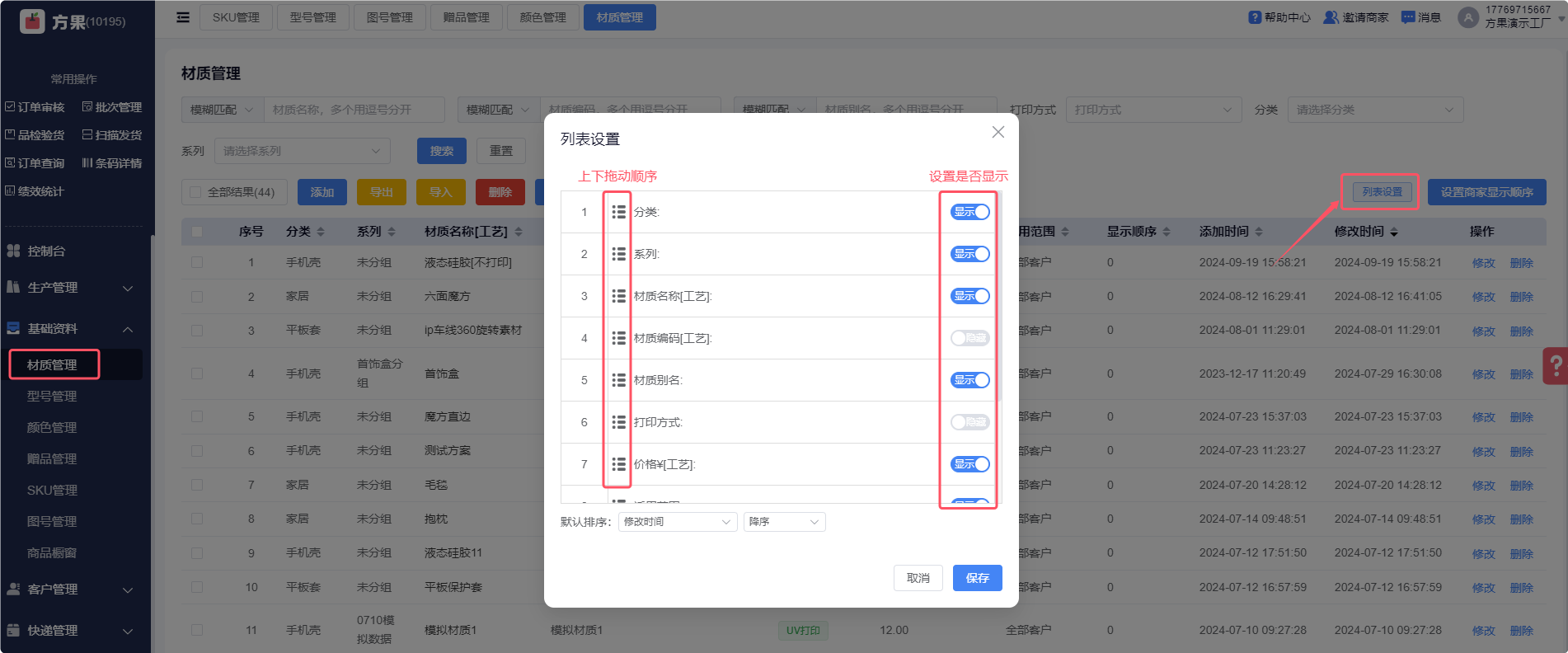Open 批次管理 shortcut in sidebar

[x=112, y=107]
